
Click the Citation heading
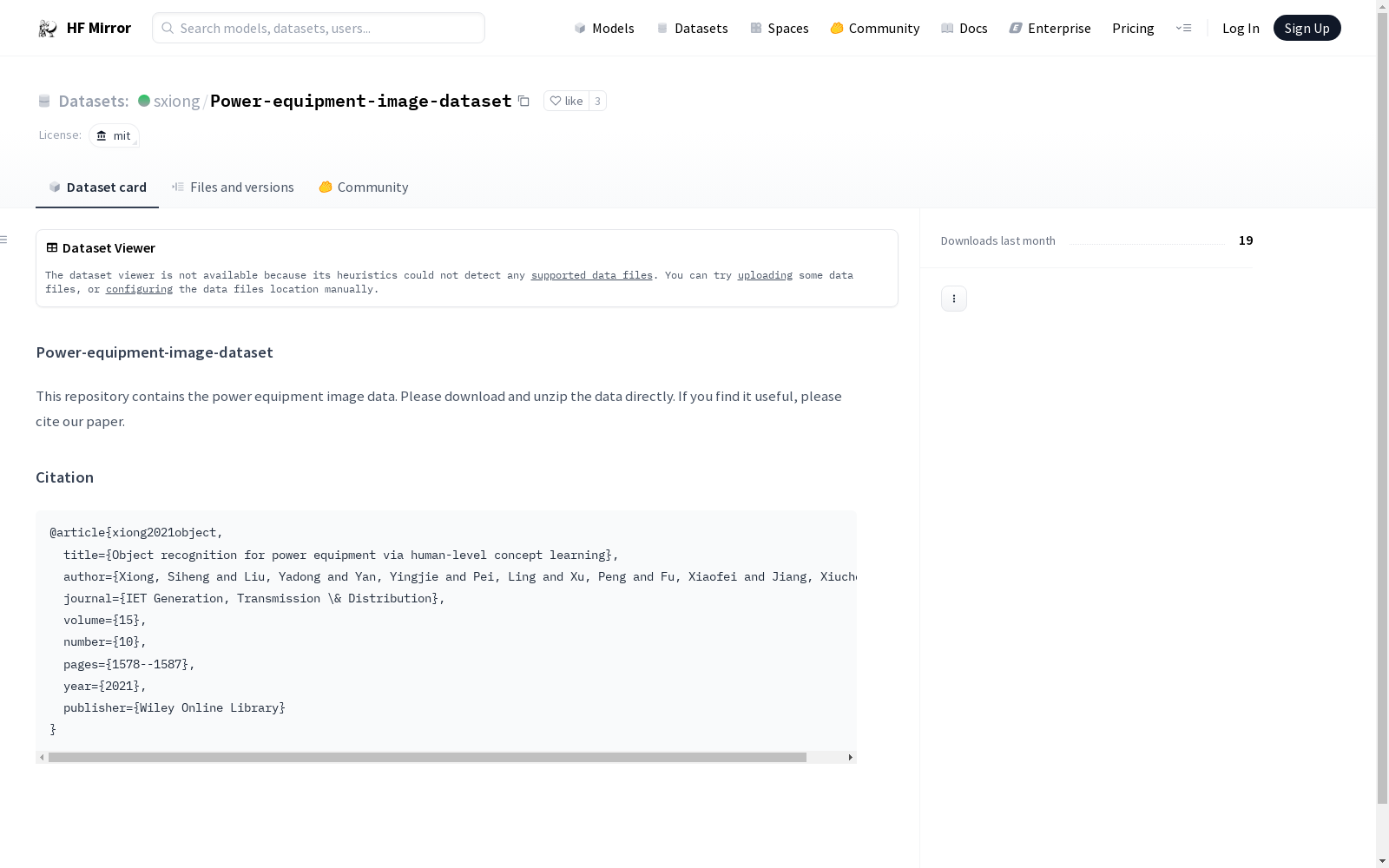point(64,477)
